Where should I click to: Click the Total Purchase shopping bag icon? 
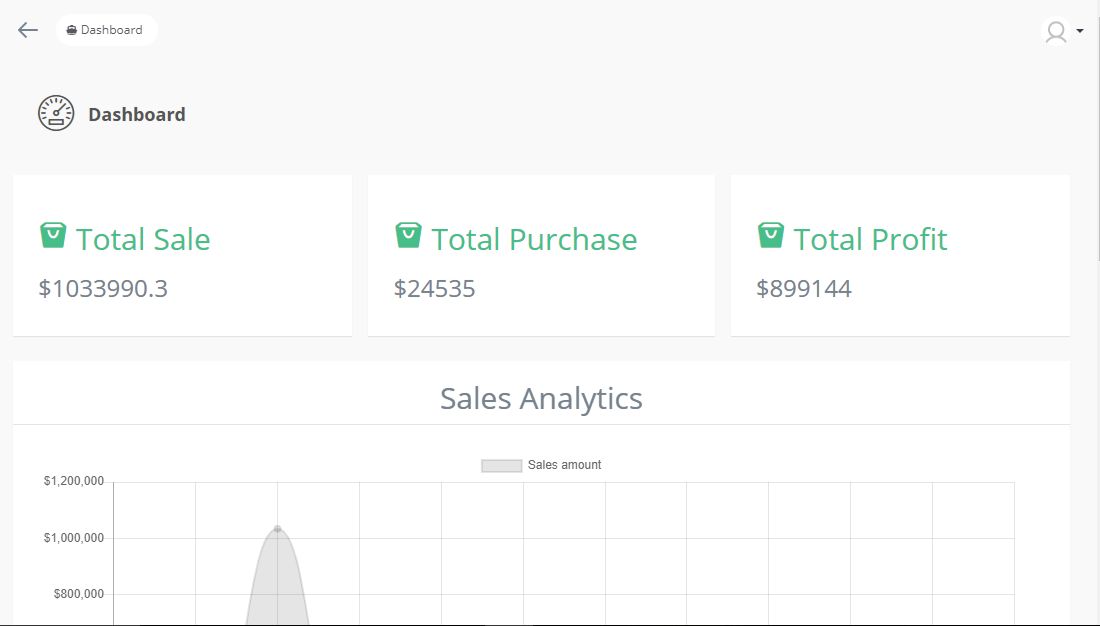pos(408,236)
